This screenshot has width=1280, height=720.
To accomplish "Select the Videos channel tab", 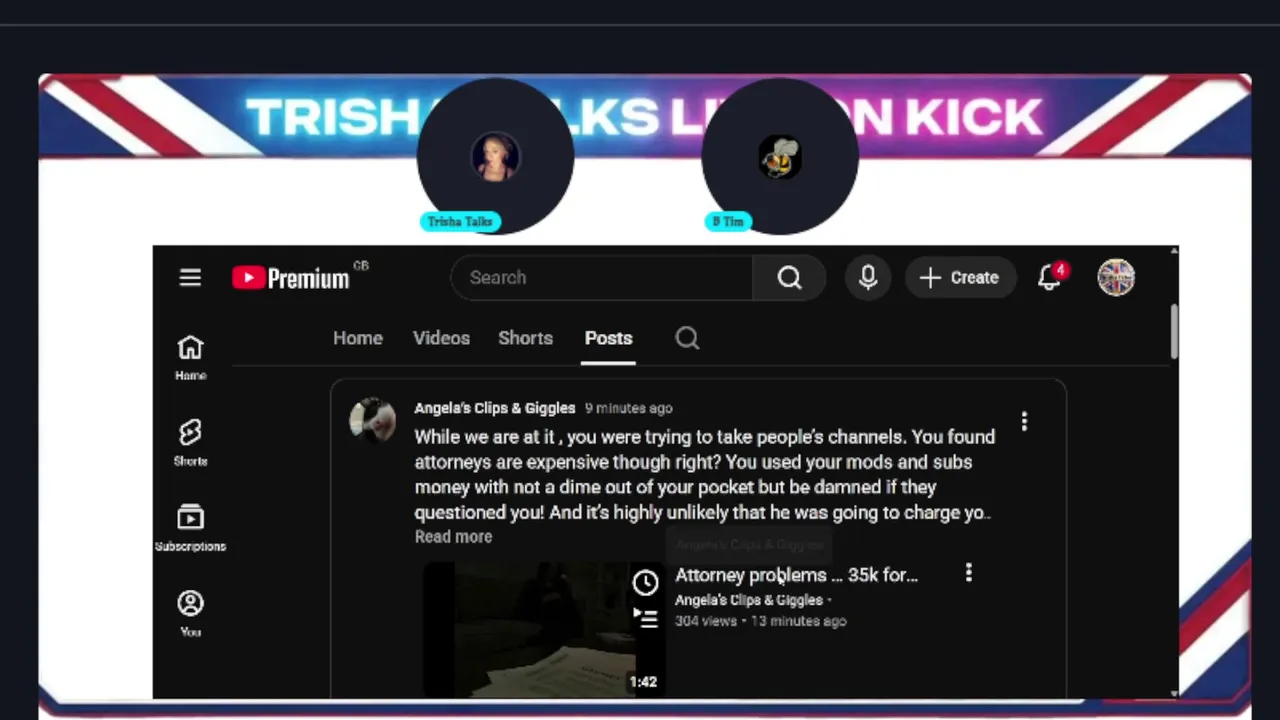I will pyautogui.click(x=441, y=338).
